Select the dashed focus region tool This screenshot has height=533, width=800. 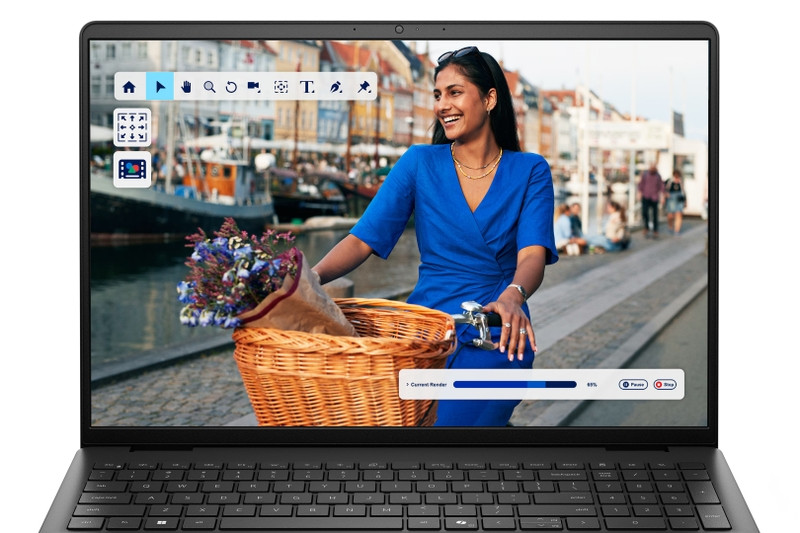point(281,87)
